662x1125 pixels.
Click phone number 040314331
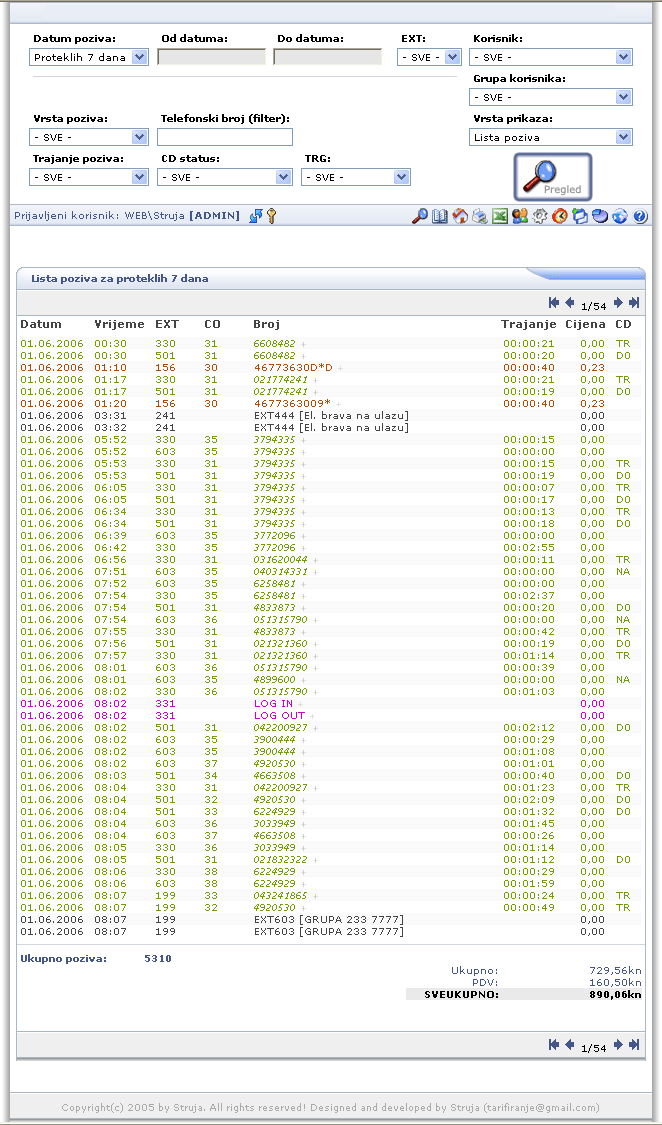280,572
